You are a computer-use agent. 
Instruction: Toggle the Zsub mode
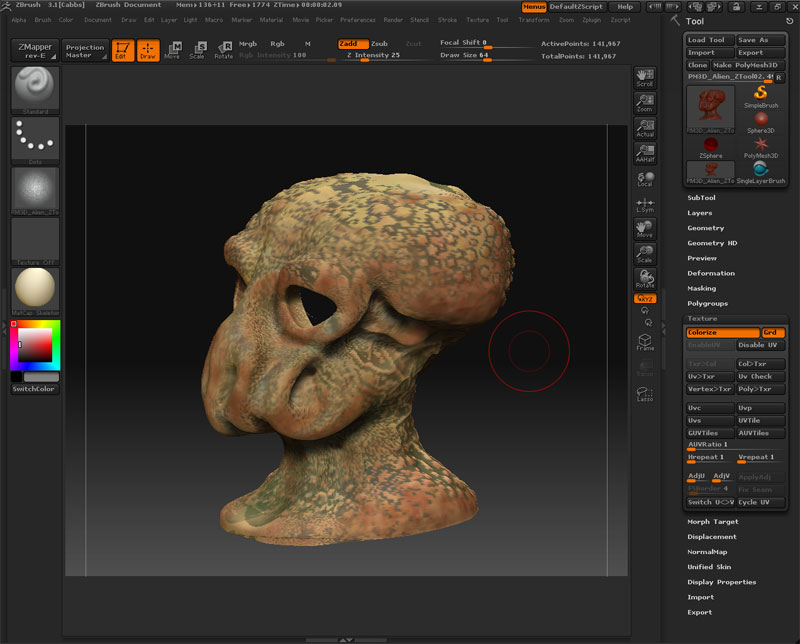tap(379, 44)
